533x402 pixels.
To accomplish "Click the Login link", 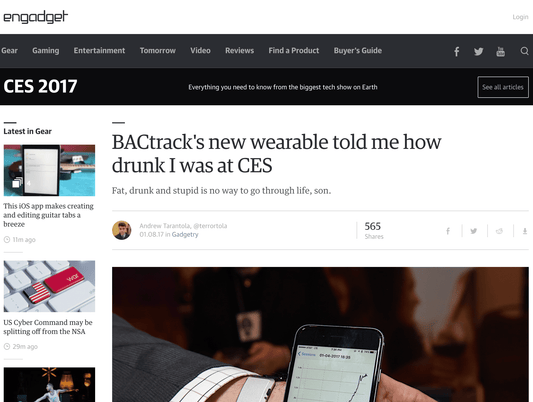I will pos(520,17).
